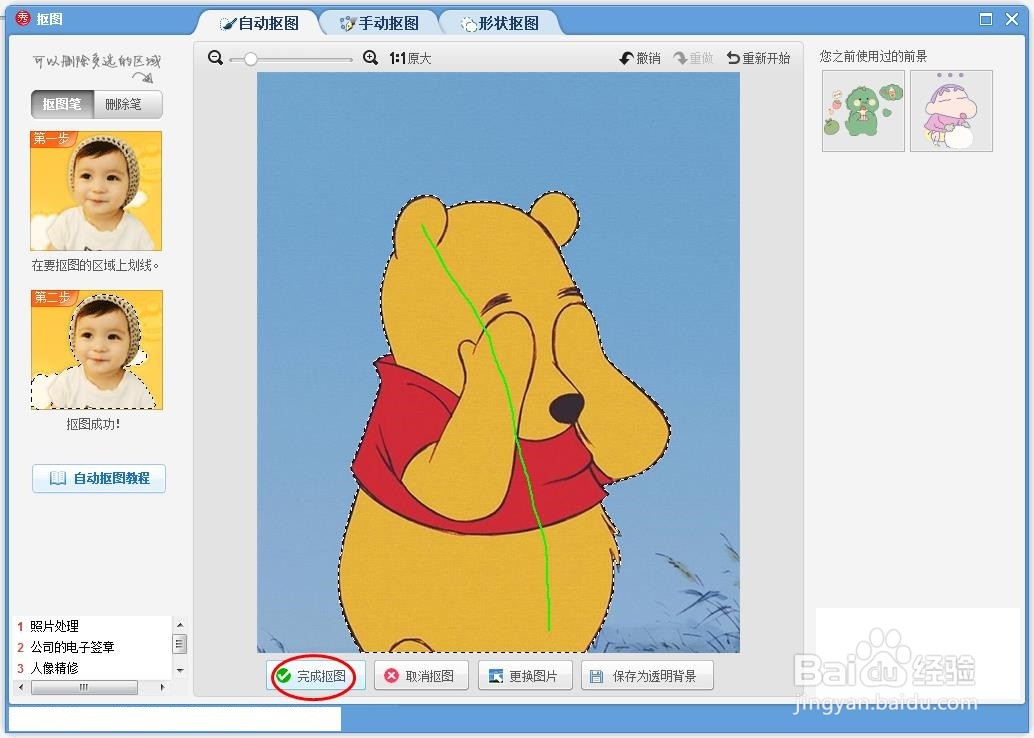Select the 删除笔 eraser mode
This screenshot has width=1034, height=738.
[x=128, y=104]
